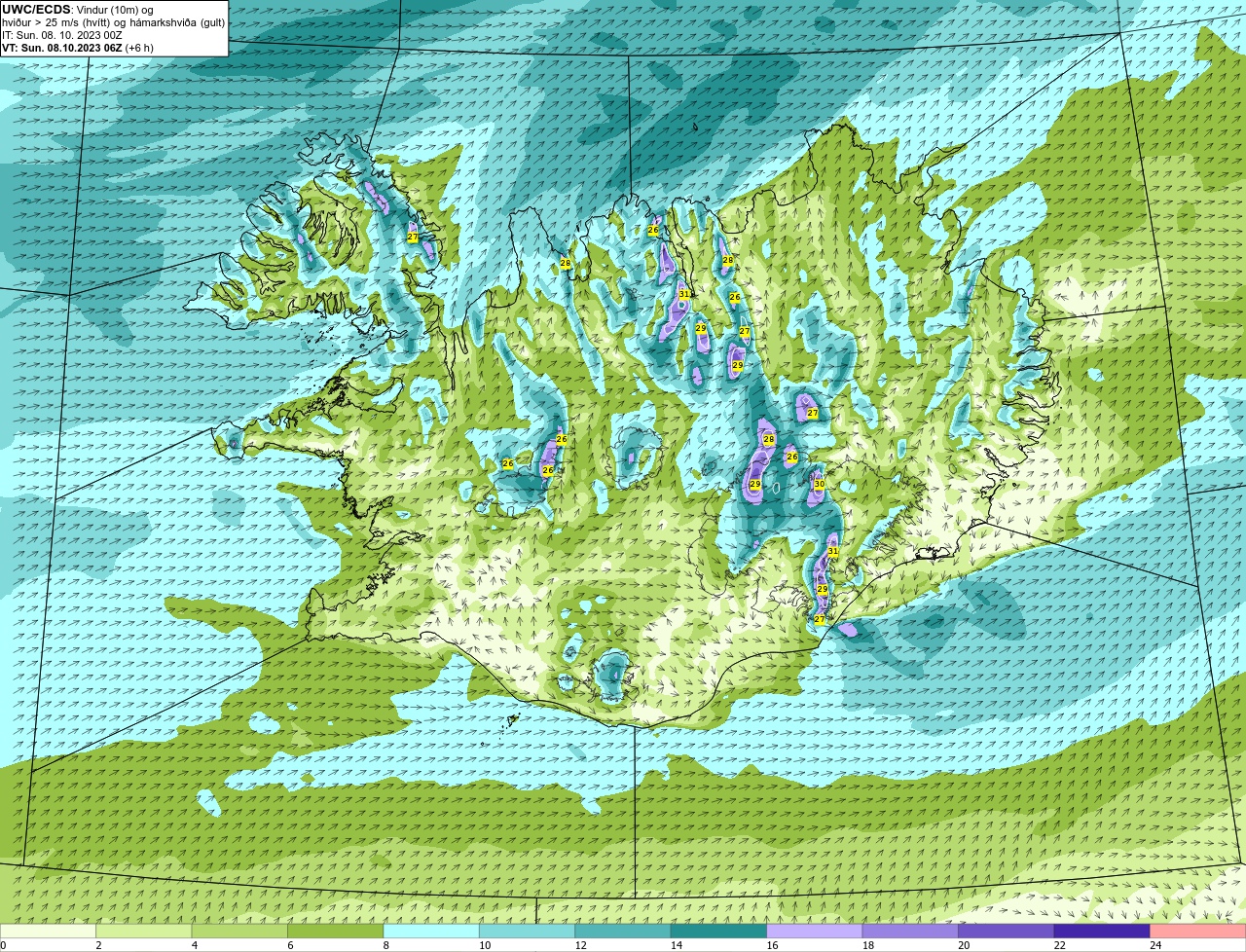This screenshot has width=1246, height=952.
Task: Click the legend tick label '12'
Action: point(580,945)
